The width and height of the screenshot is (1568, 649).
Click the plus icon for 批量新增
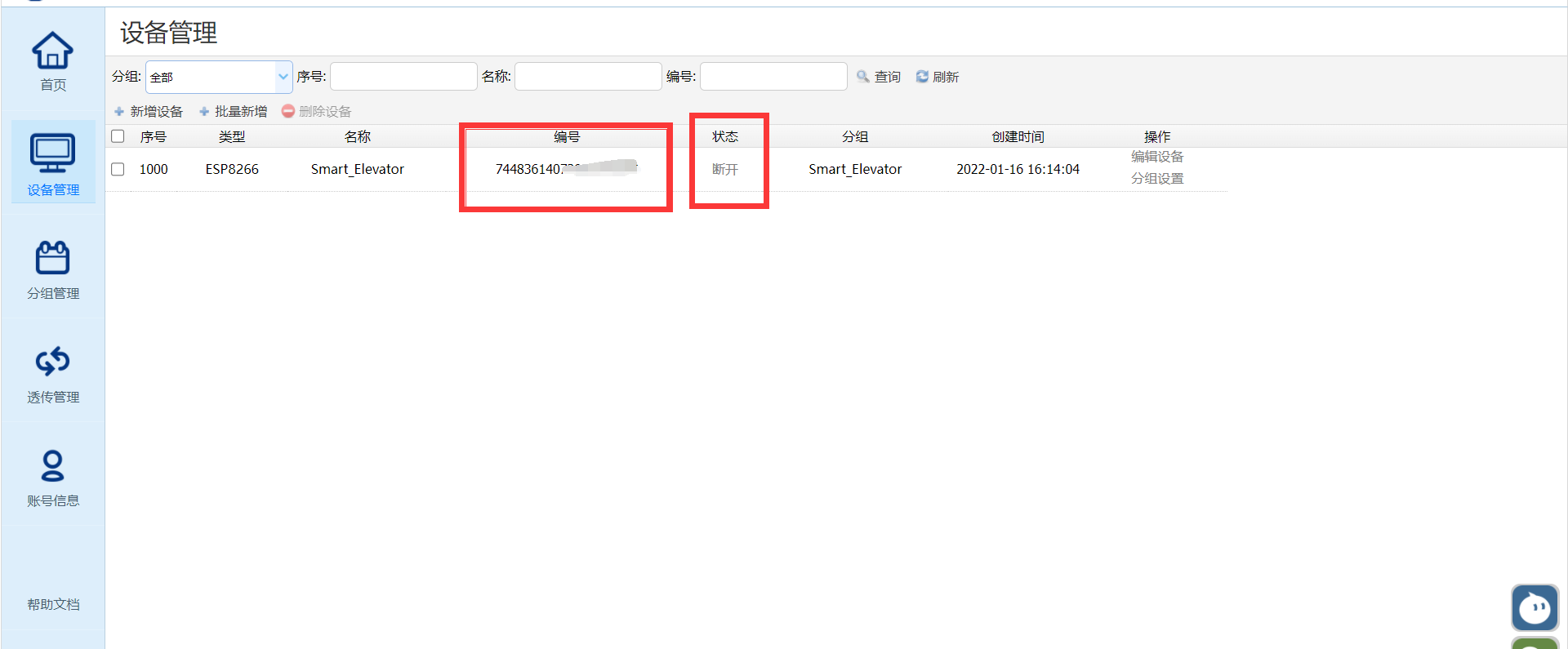pyautogui.click(x=204, y=112)
